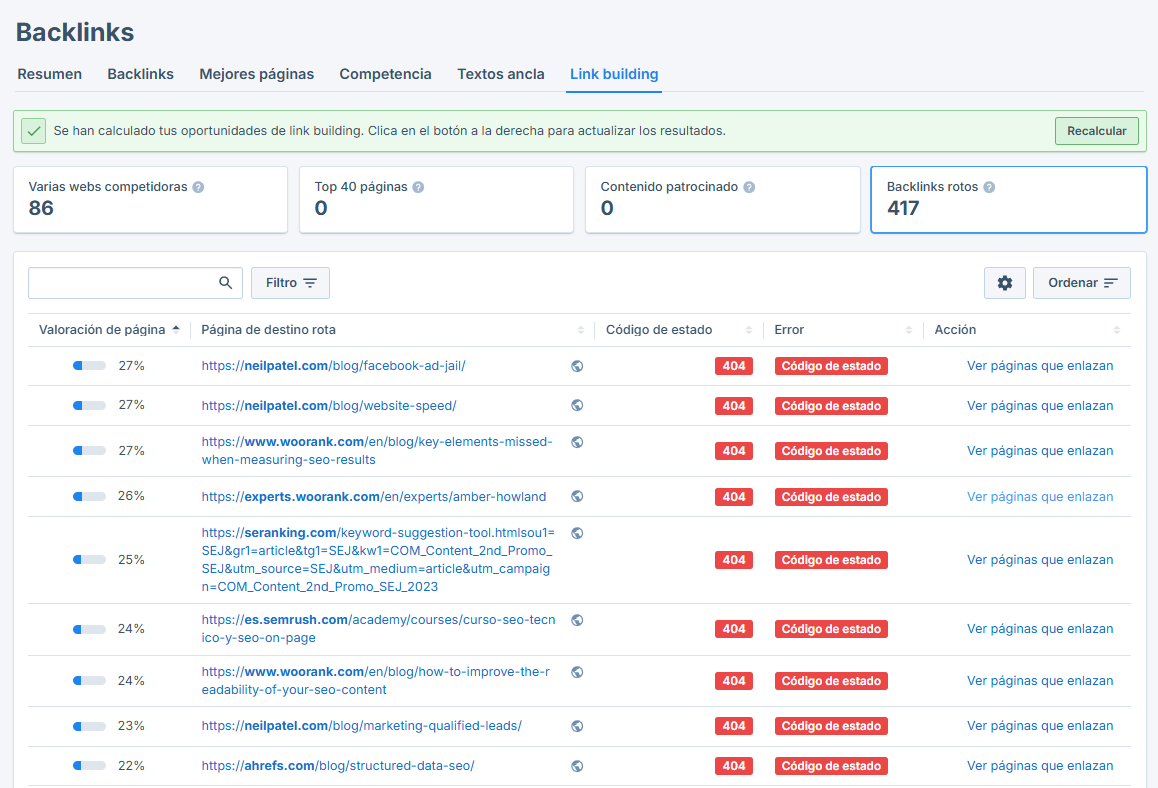Image resolution: width=1158 pixels, height=788 pixels.
Task: Switch to the Competencia tab
Action: [386, 74]
